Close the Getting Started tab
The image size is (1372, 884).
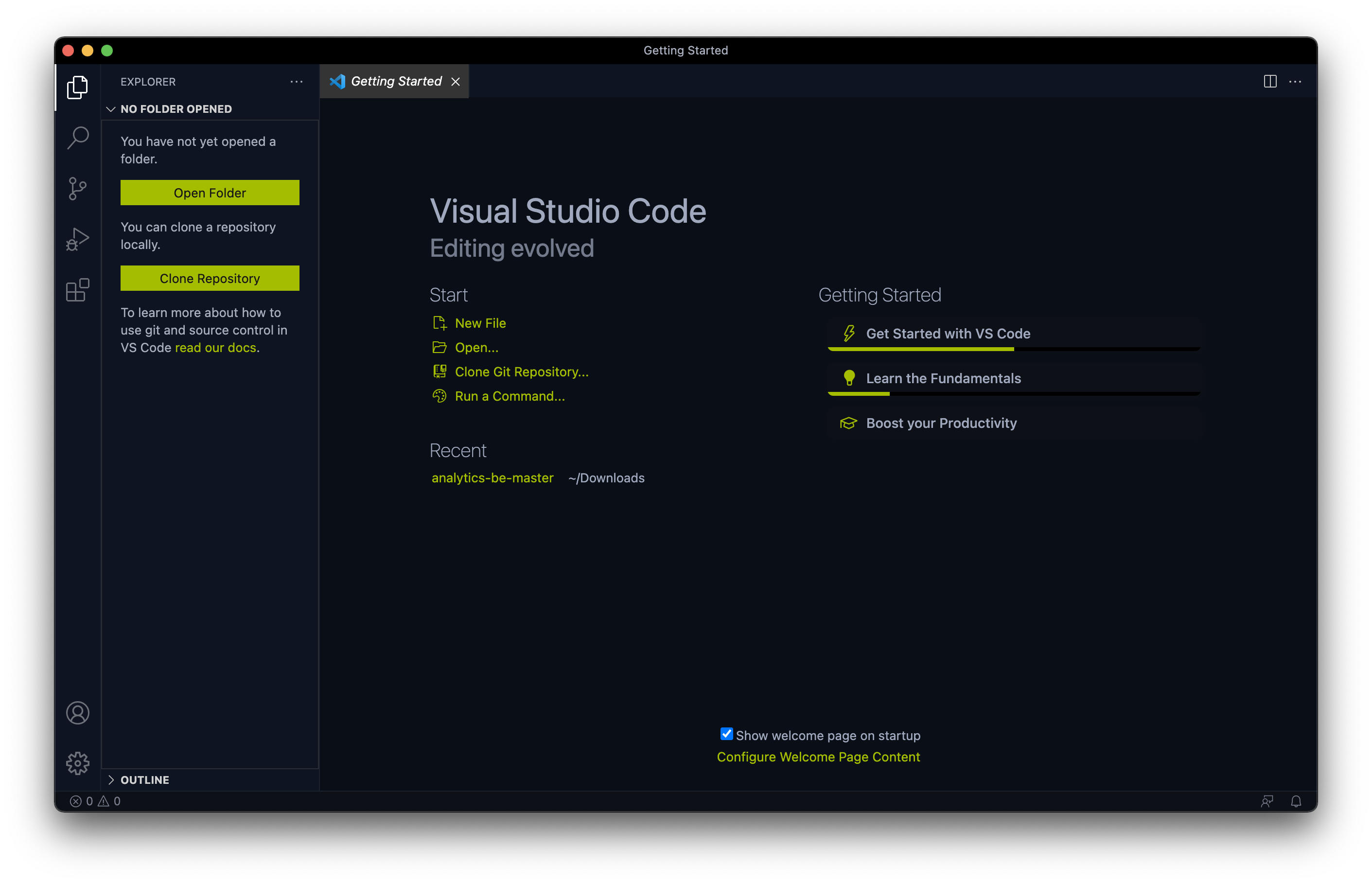(x=456, y=82)
